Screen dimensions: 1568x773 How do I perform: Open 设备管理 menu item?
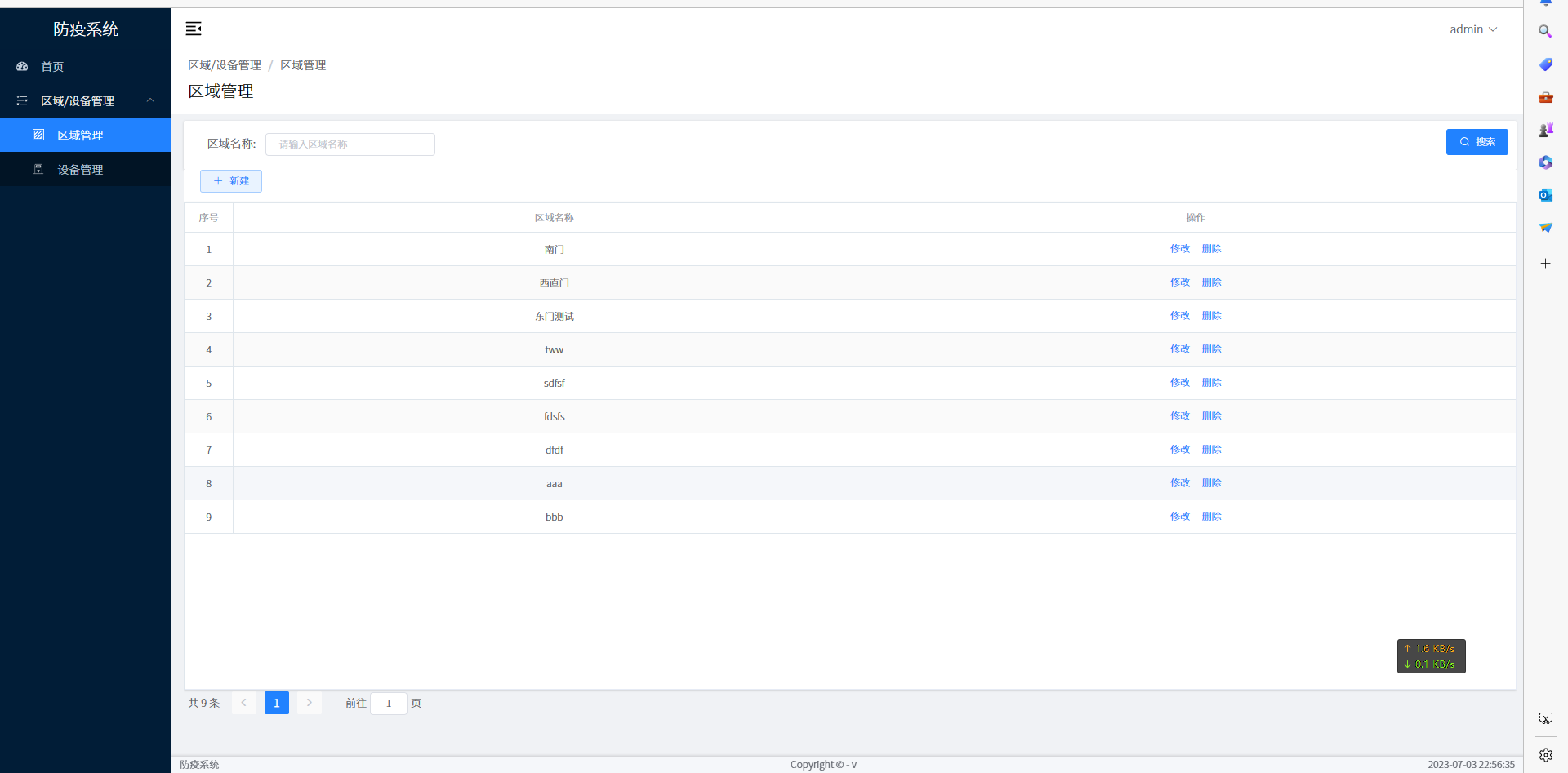coord(86,169)
